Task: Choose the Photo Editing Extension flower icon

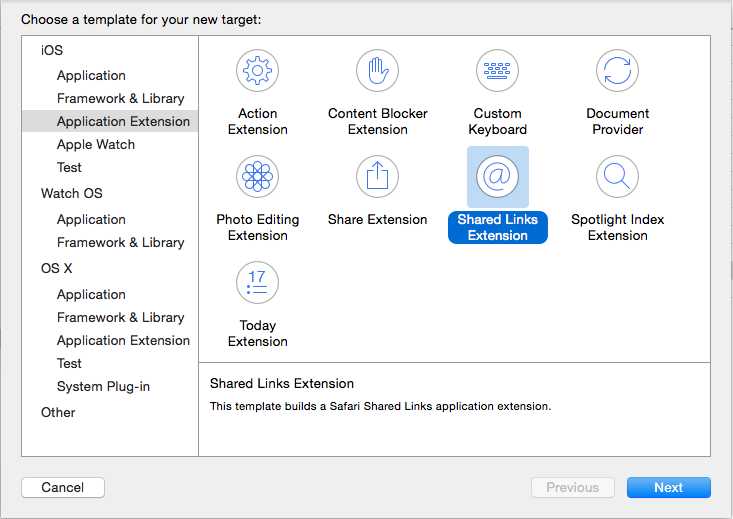Action: click(257, 177)
